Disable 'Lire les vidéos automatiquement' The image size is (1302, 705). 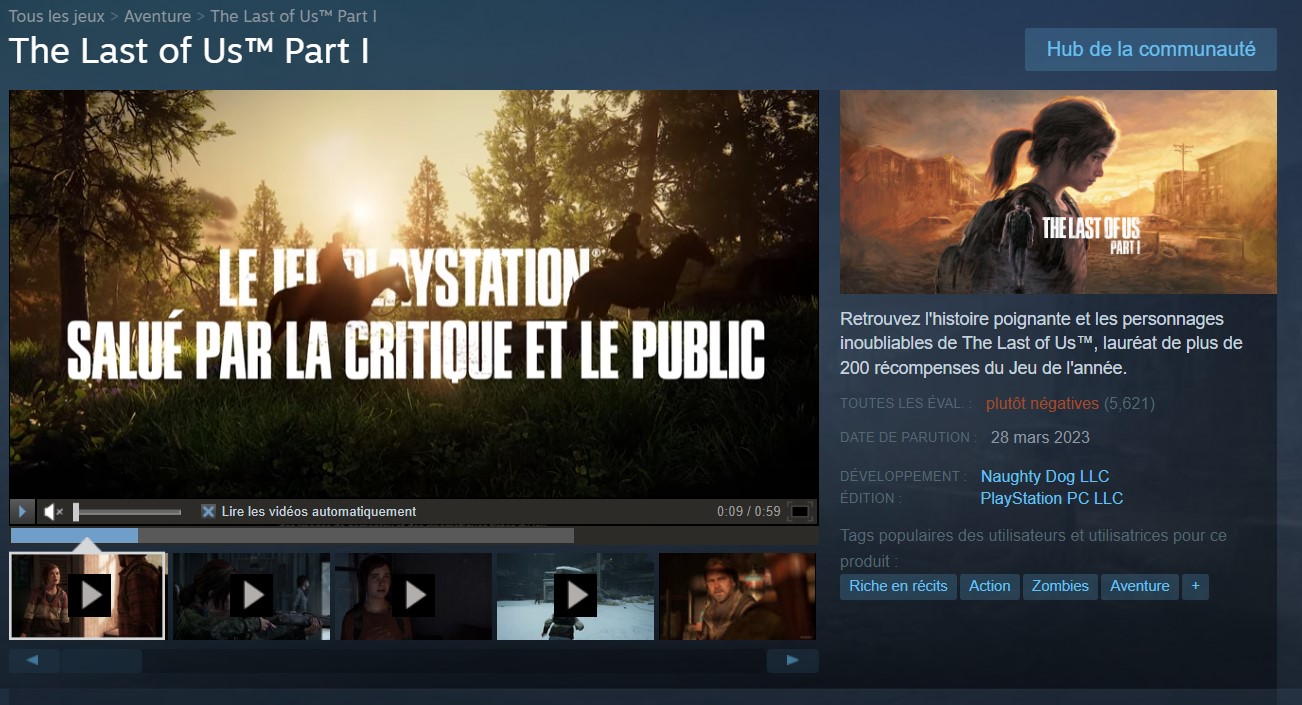[208, 511]
